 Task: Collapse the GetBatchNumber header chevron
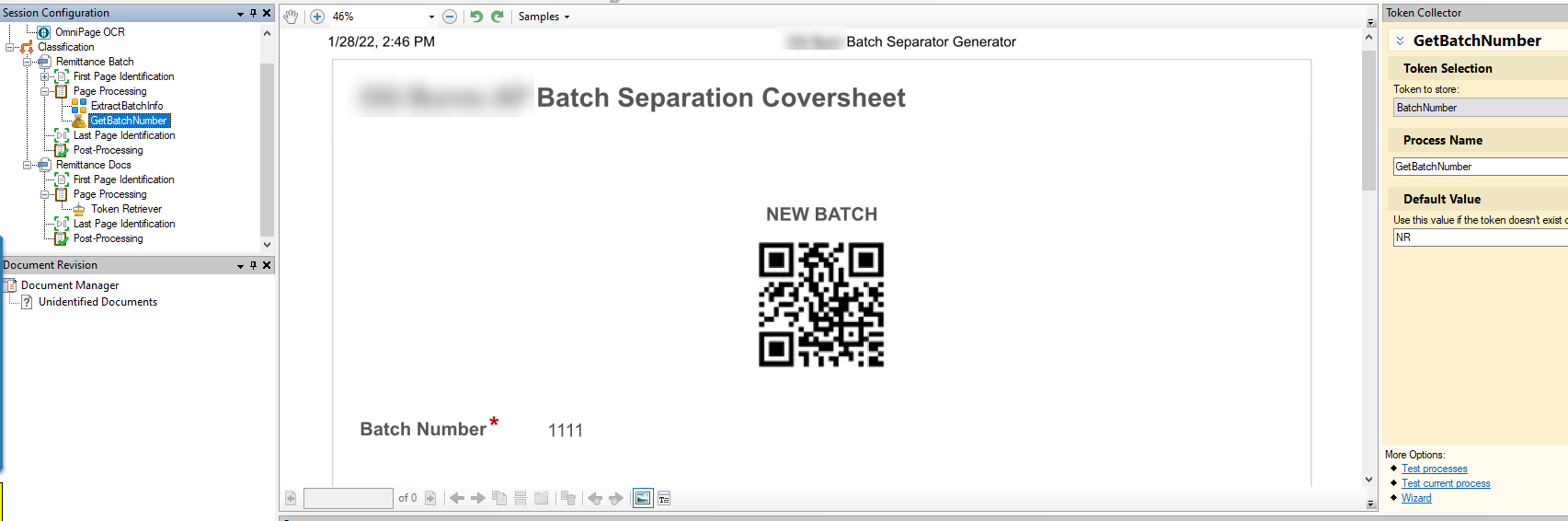click(1400, 41)
